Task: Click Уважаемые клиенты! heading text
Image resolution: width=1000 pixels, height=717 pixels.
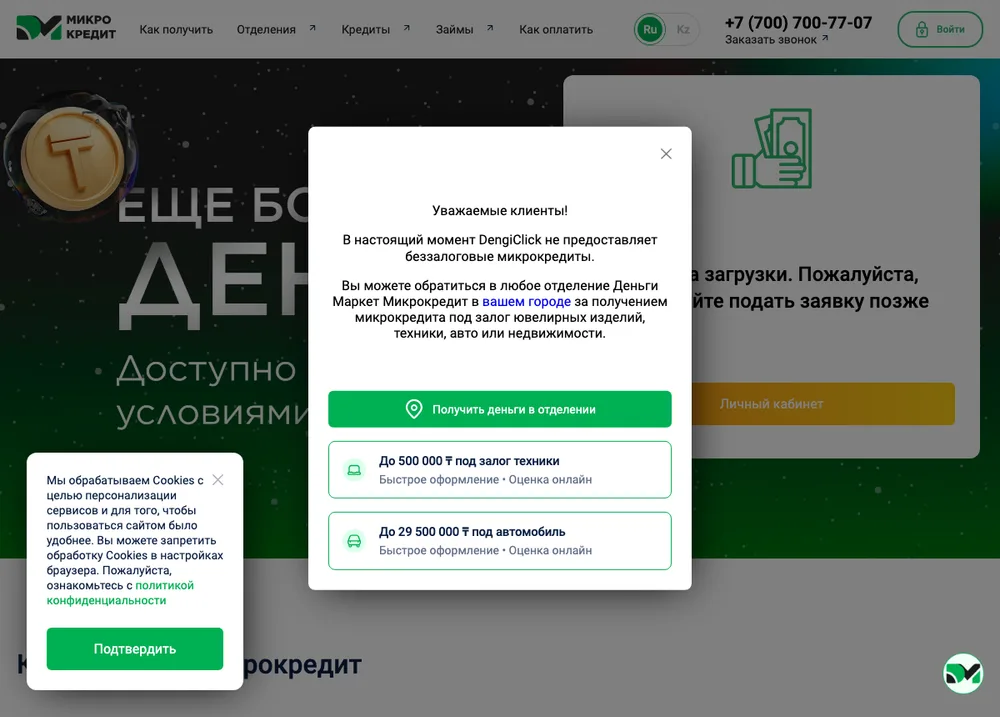Action: [500, 211]
